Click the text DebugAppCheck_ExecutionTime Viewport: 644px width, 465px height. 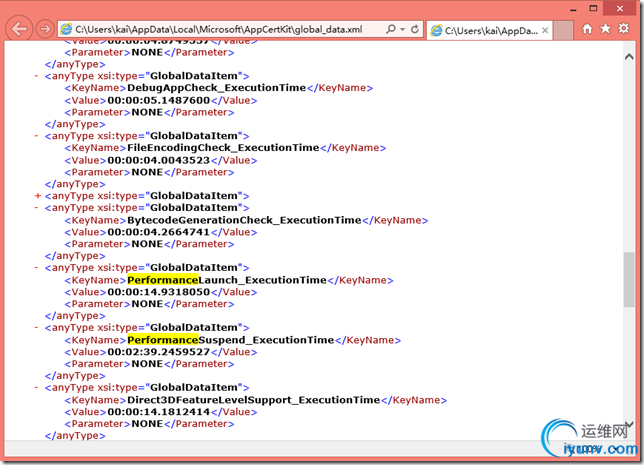[216, 88]
